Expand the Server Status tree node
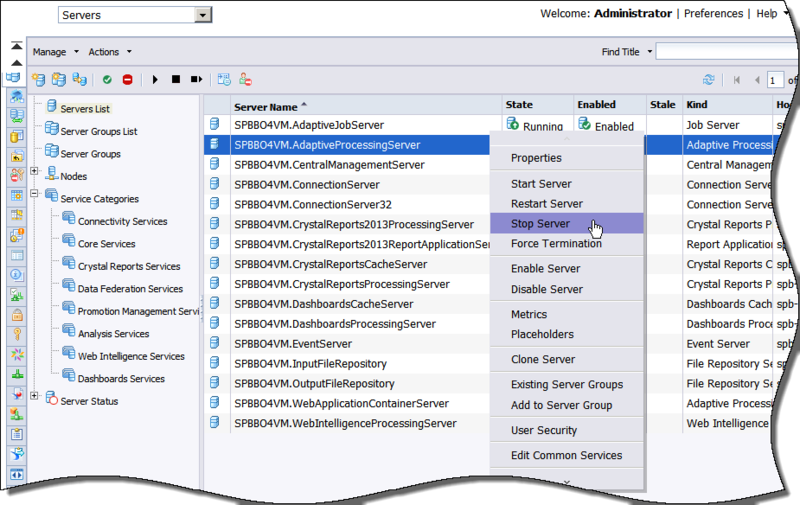Image resolution: width=800 pixels, height=505 pixels. click(x=34, y=396)
